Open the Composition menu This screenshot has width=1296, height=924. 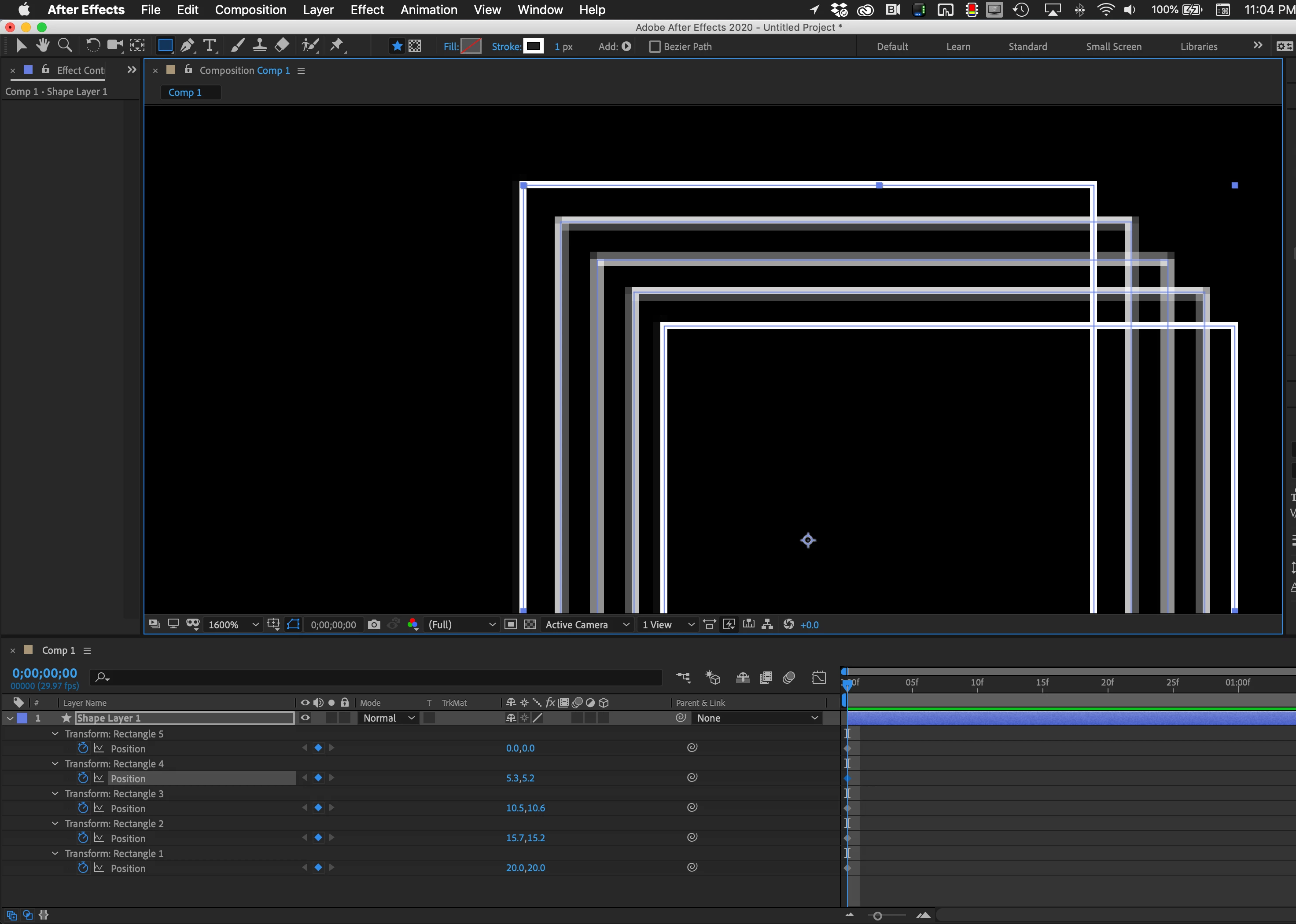250,10
